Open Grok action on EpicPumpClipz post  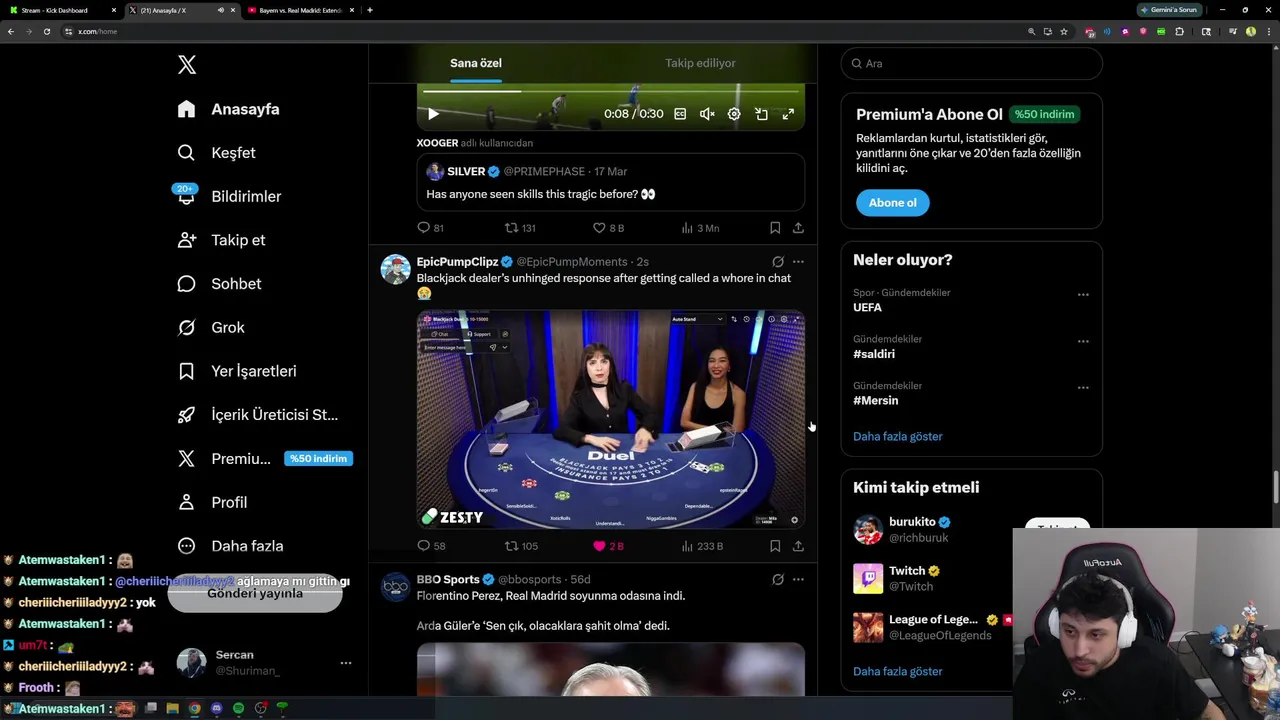pos(777,262)
